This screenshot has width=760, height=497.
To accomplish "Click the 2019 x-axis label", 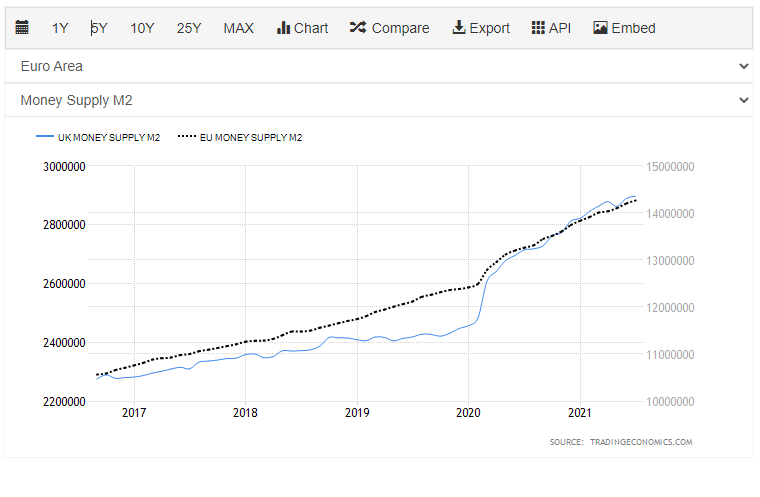I will pyautogui.click(x=357, y=413).
